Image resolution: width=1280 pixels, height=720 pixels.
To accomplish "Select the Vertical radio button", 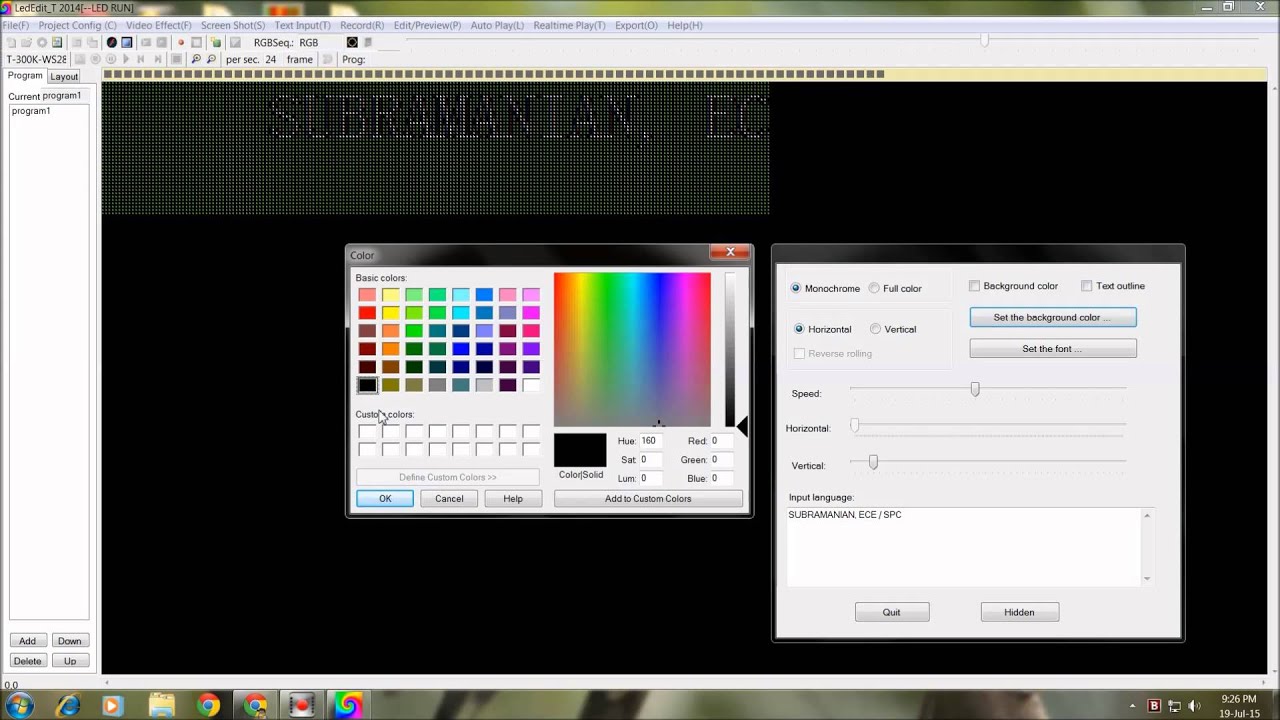I will coord(876,329).
